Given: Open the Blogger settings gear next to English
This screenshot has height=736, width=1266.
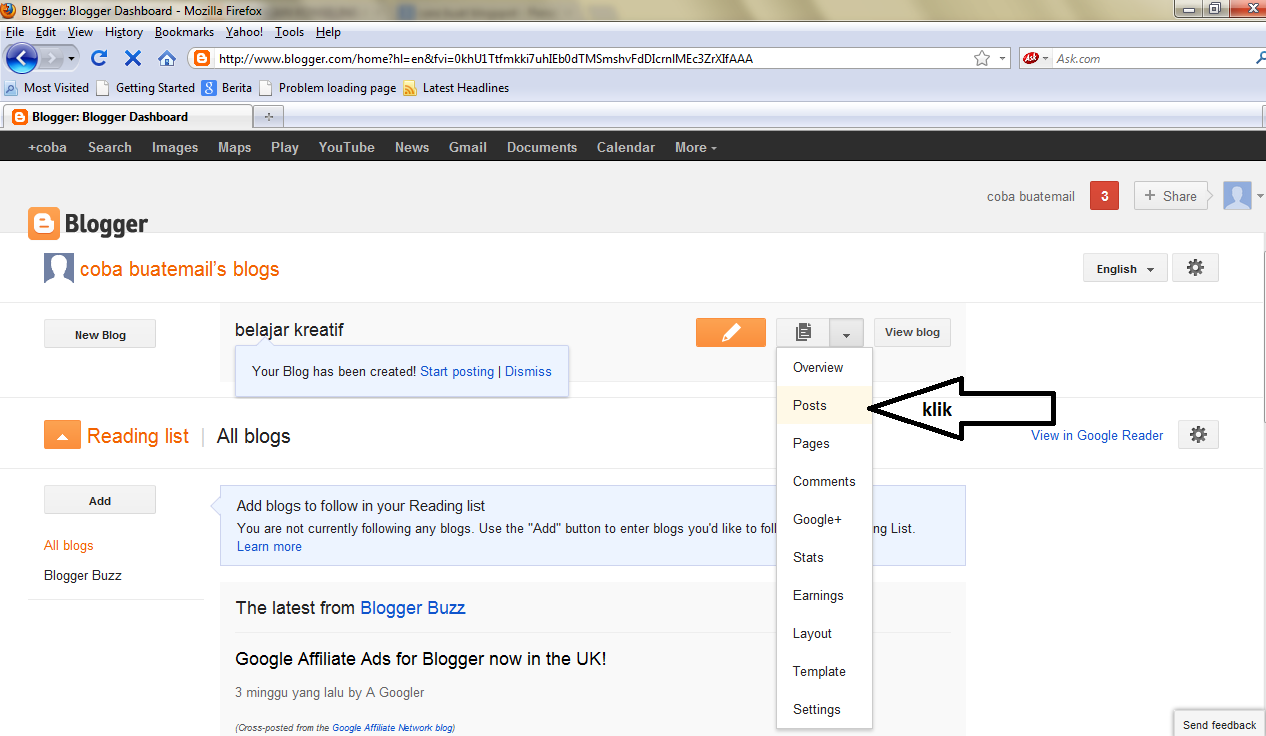Looking at the screenshot, I should click(x=1195, y=268).
